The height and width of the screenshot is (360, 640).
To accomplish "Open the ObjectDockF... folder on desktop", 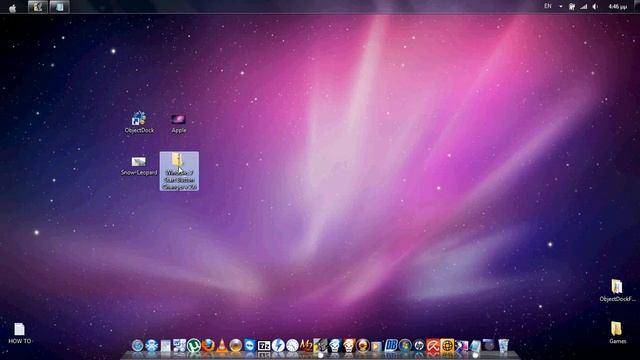I will pos(617,290).
